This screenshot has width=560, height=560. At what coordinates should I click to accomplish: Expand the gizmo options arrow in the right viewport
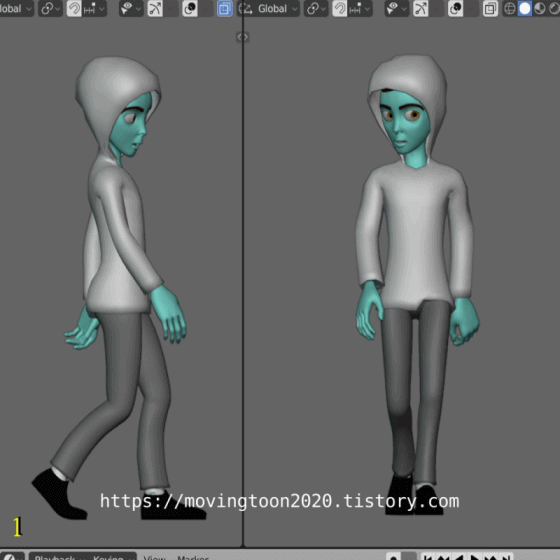click(436, 9)
